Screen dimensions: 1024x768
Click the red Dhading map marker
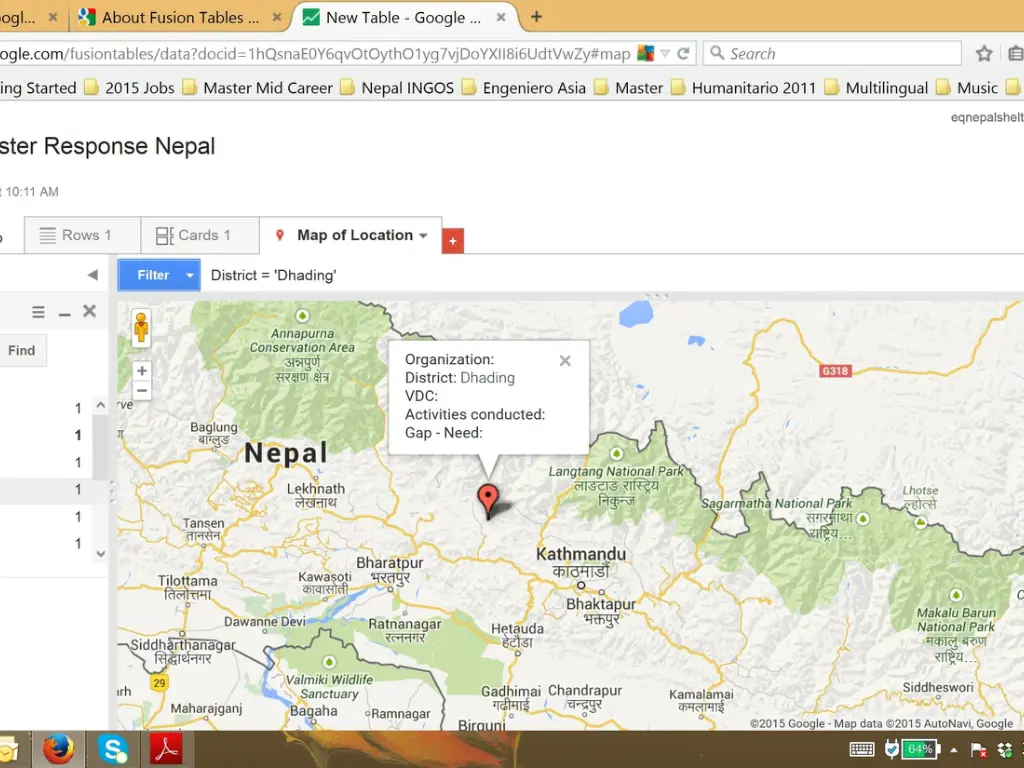(x=488, y=500)
